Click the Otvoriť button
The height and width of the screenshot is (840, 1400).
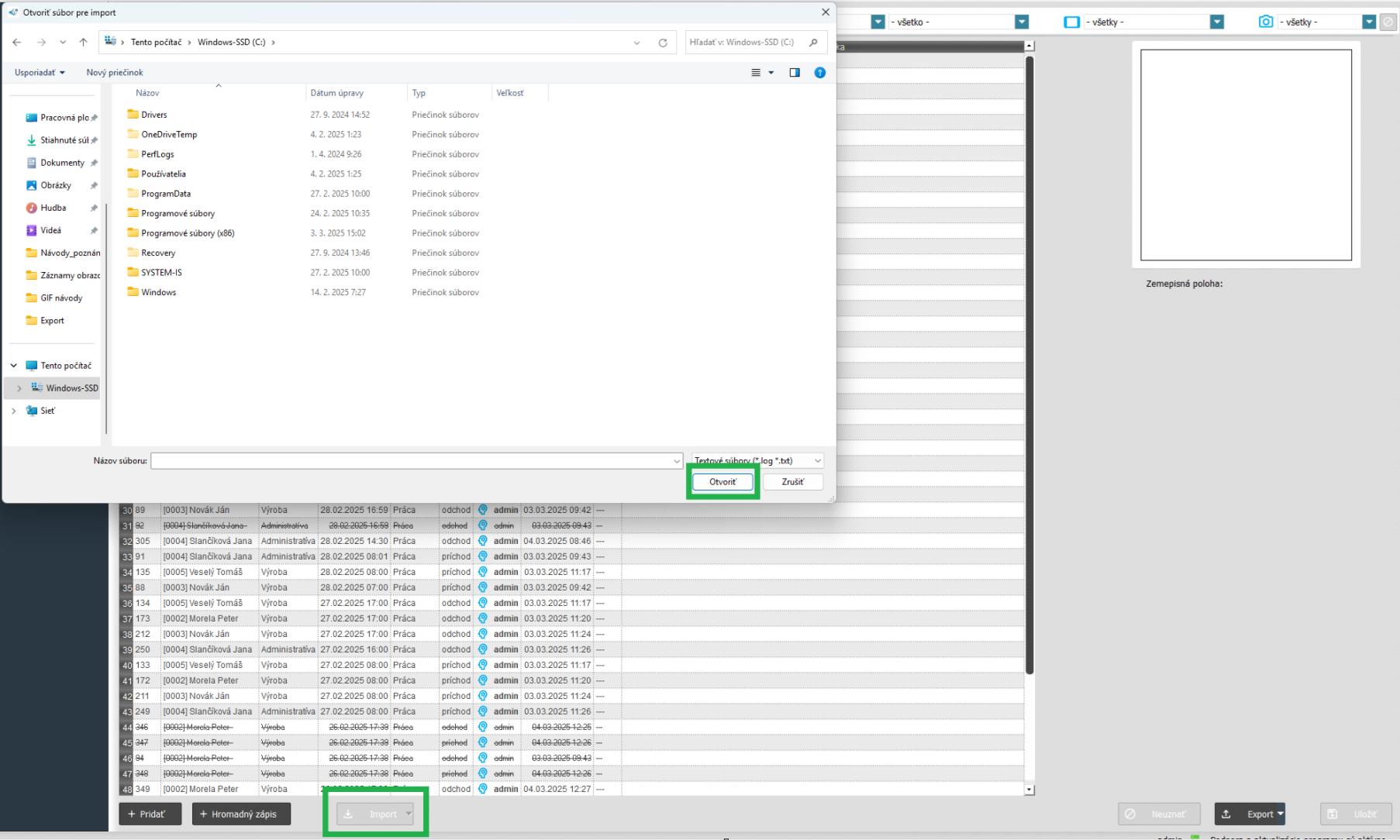(722, 482)
